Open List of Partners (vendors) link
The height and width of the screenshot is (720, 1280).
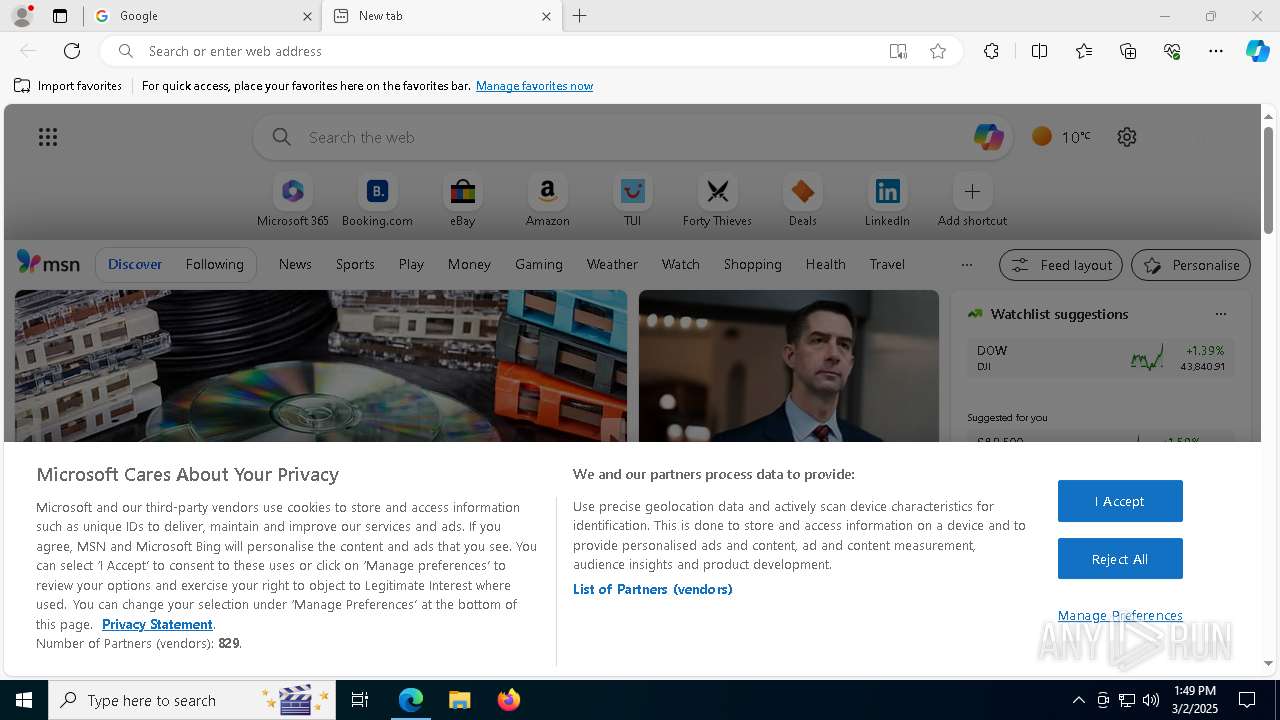[x=653, y=589]
